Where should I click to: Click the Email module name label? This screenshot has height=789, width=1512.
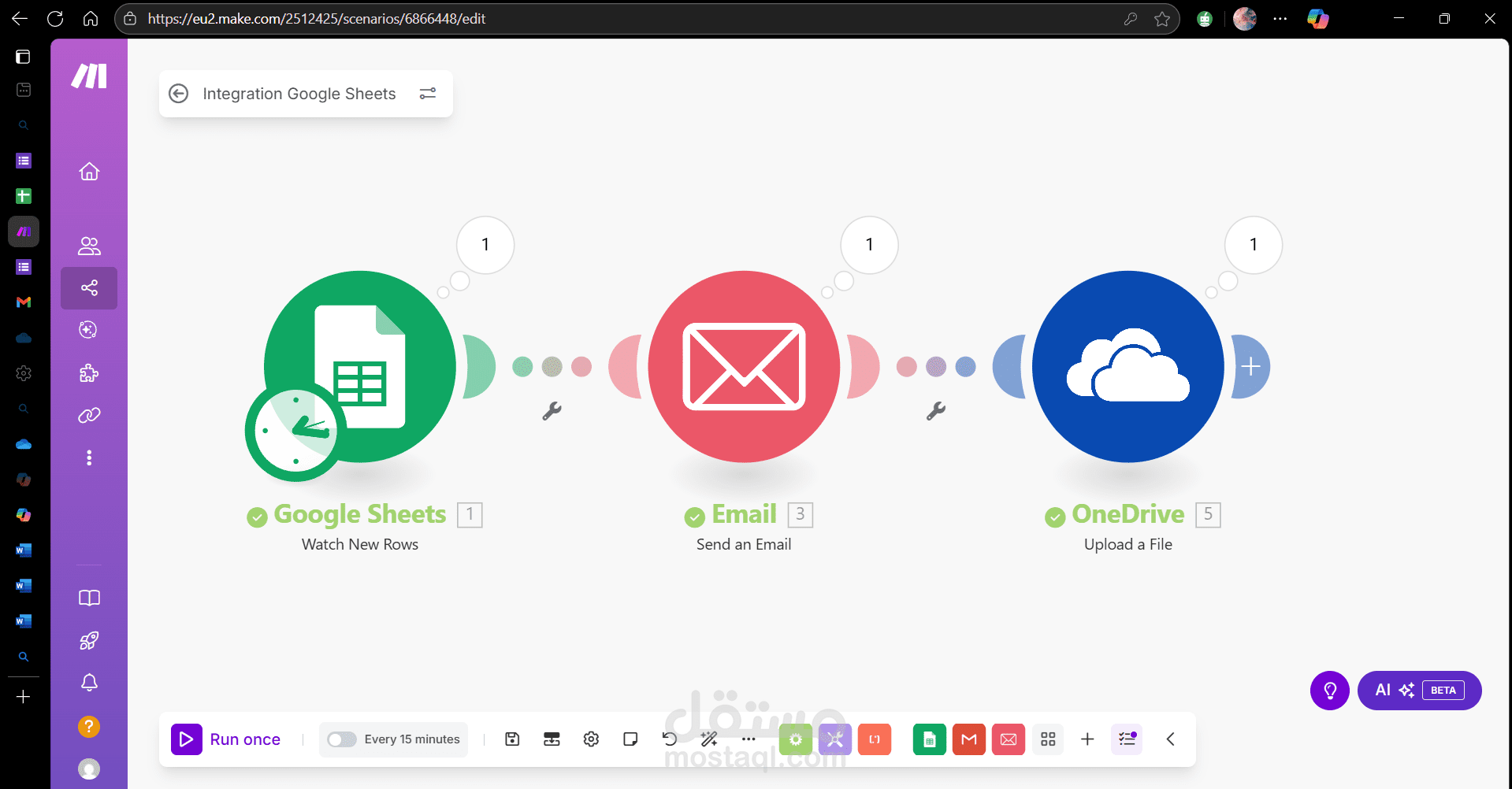click(745, 514)
